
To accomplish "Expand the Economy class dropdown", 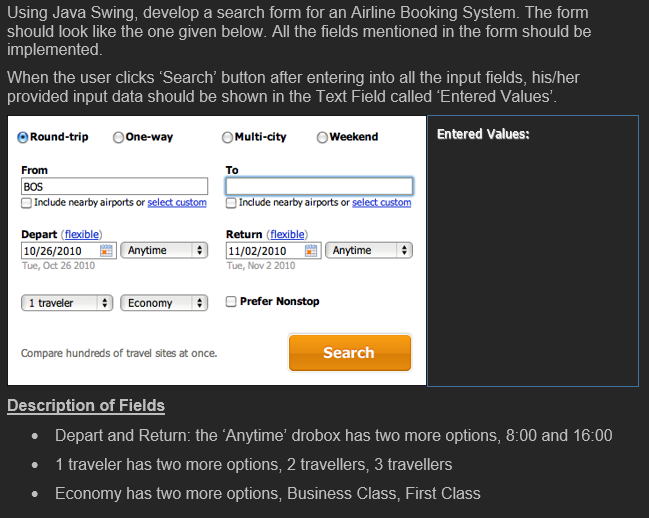I will pos(164,303).
